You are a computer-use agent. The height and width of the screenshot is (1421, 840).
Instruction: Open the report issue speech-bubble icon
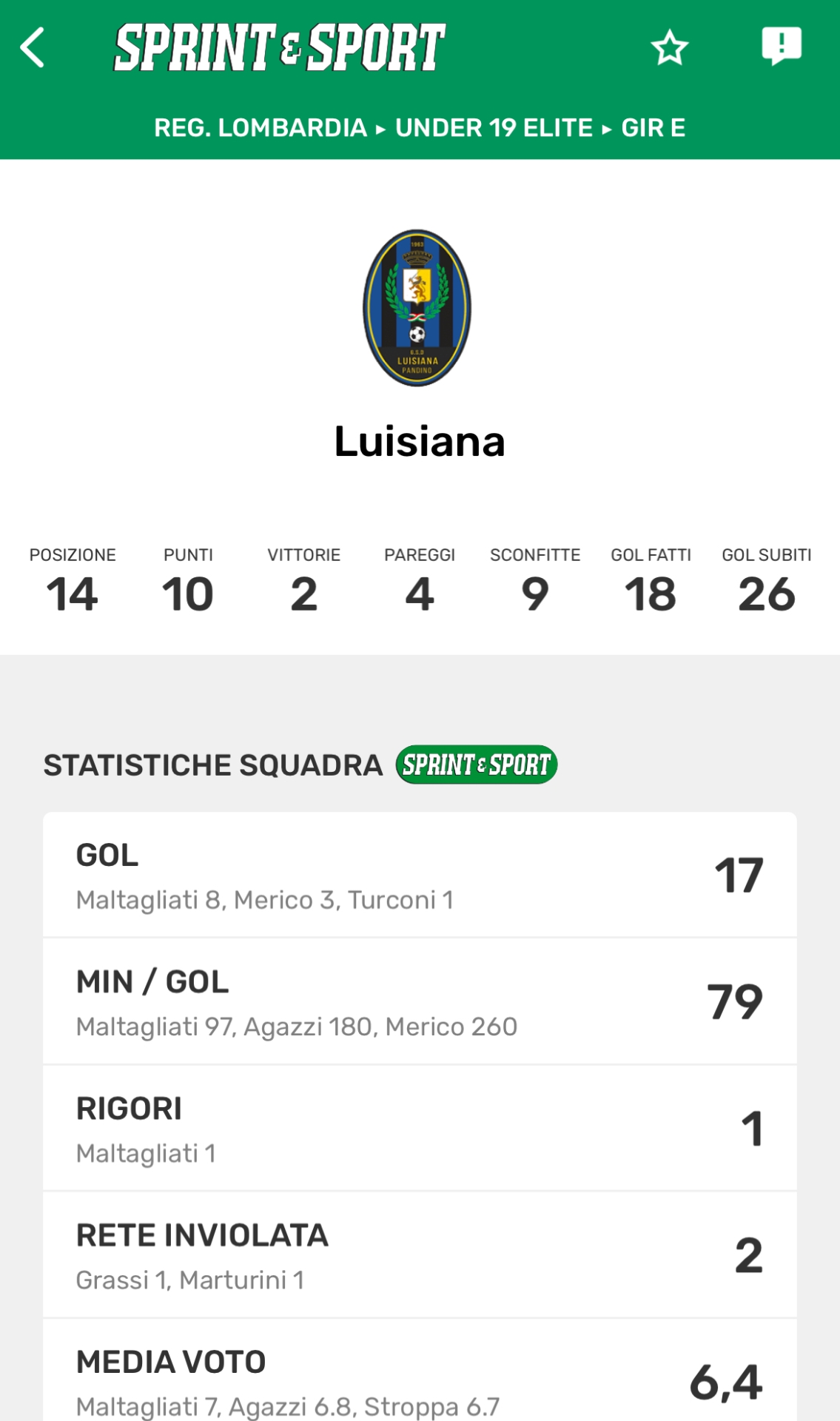pyautogui.click(x=782, y=46)
